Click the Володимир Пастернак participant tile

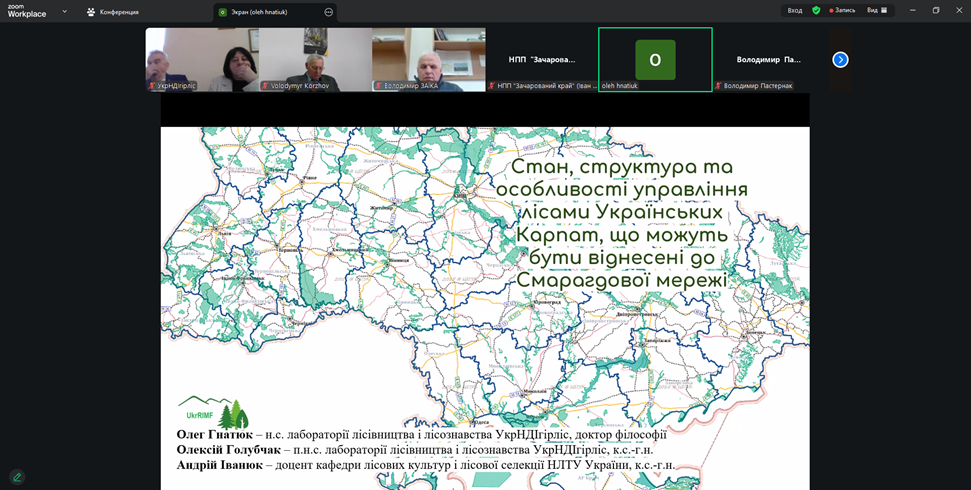pos(768,59)
